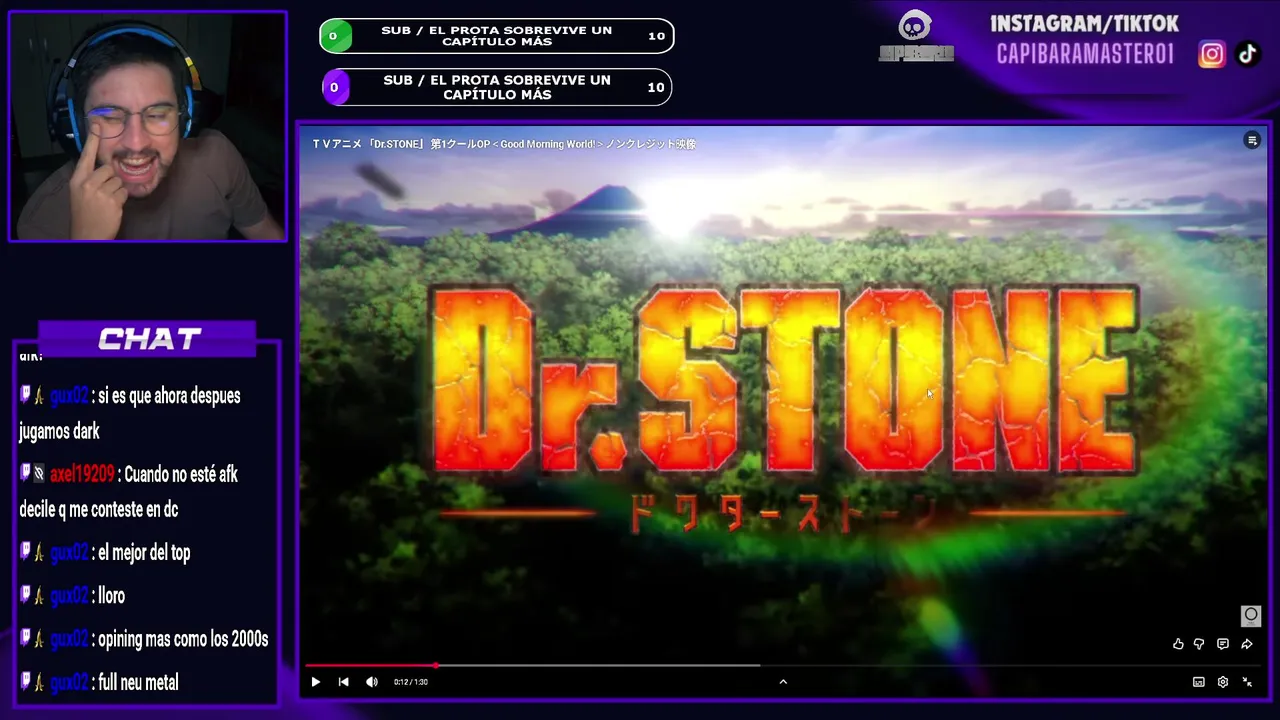Click the CHAT header label
Screen dimensions: 1280x720
coord(149,340)
